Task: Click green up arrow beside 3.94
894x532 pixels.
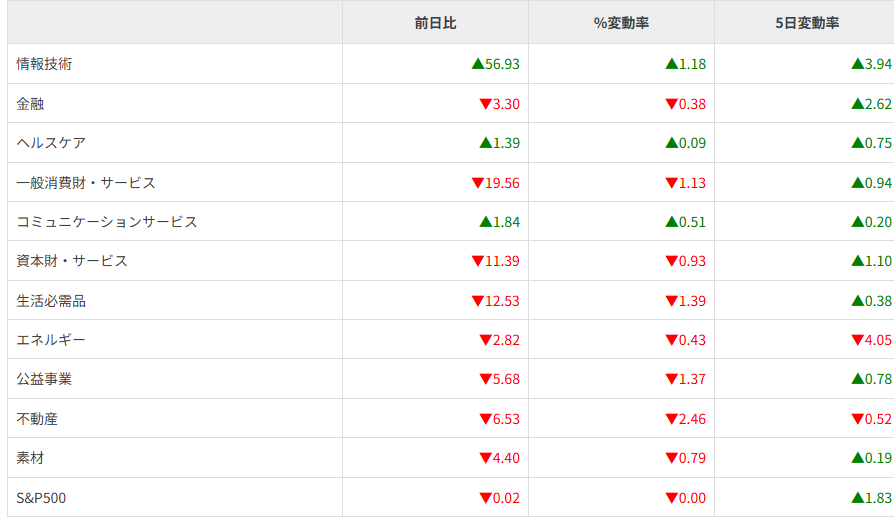Action: 857,64
